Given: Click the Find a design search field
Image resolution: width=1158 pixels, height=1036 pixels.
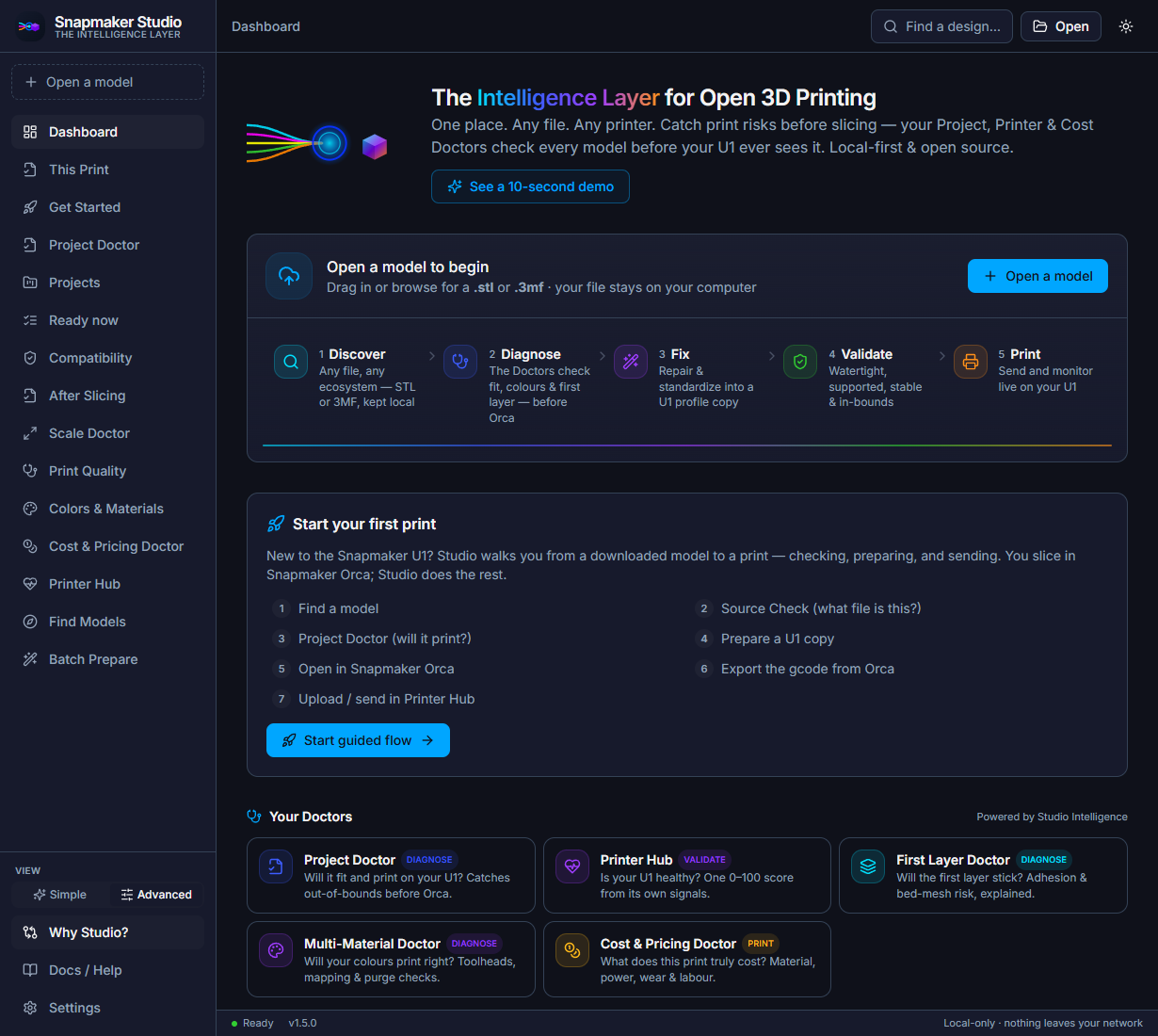Looking at the screenshot, I should 941,26.
